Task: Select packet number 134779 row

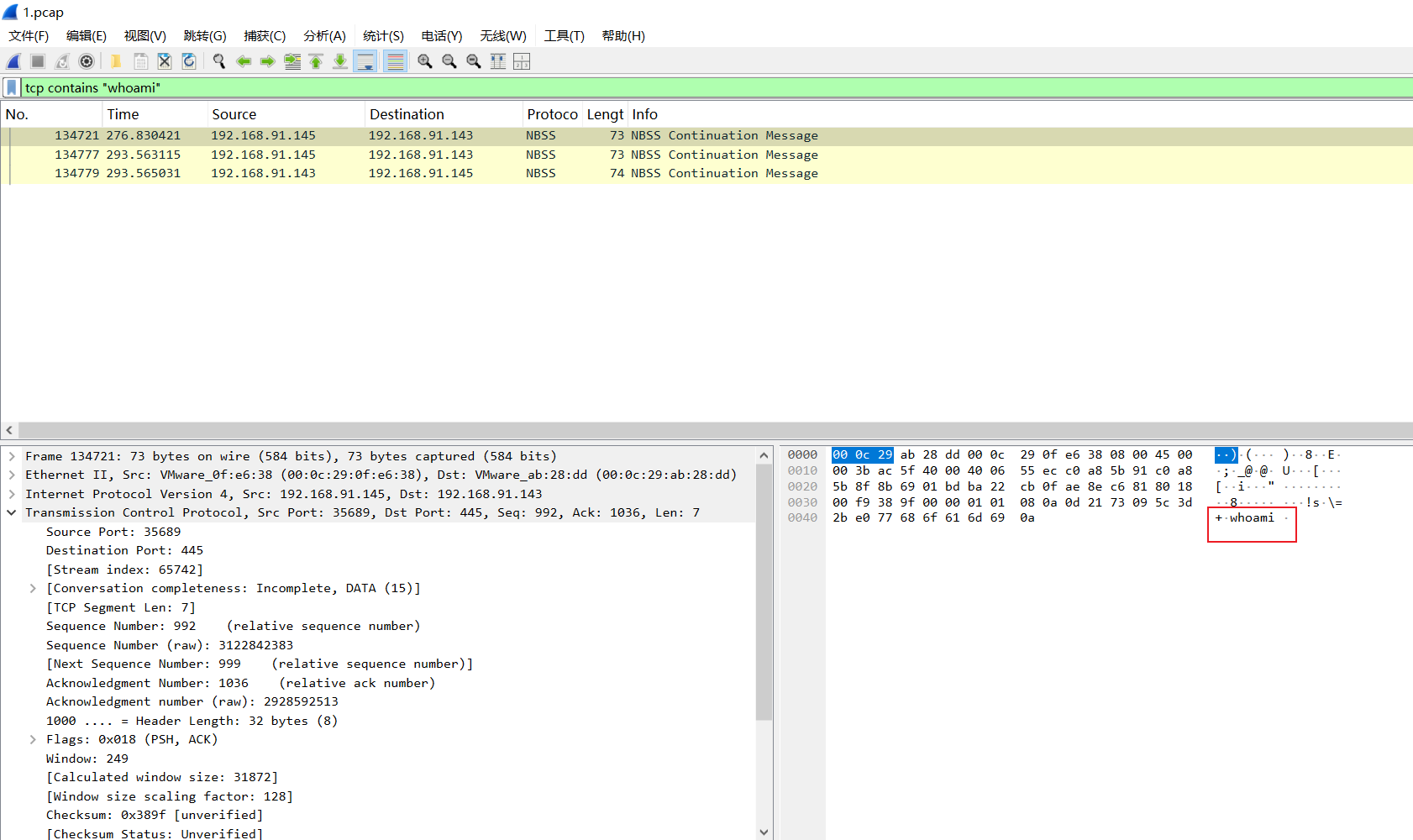Action: point(706,173)
